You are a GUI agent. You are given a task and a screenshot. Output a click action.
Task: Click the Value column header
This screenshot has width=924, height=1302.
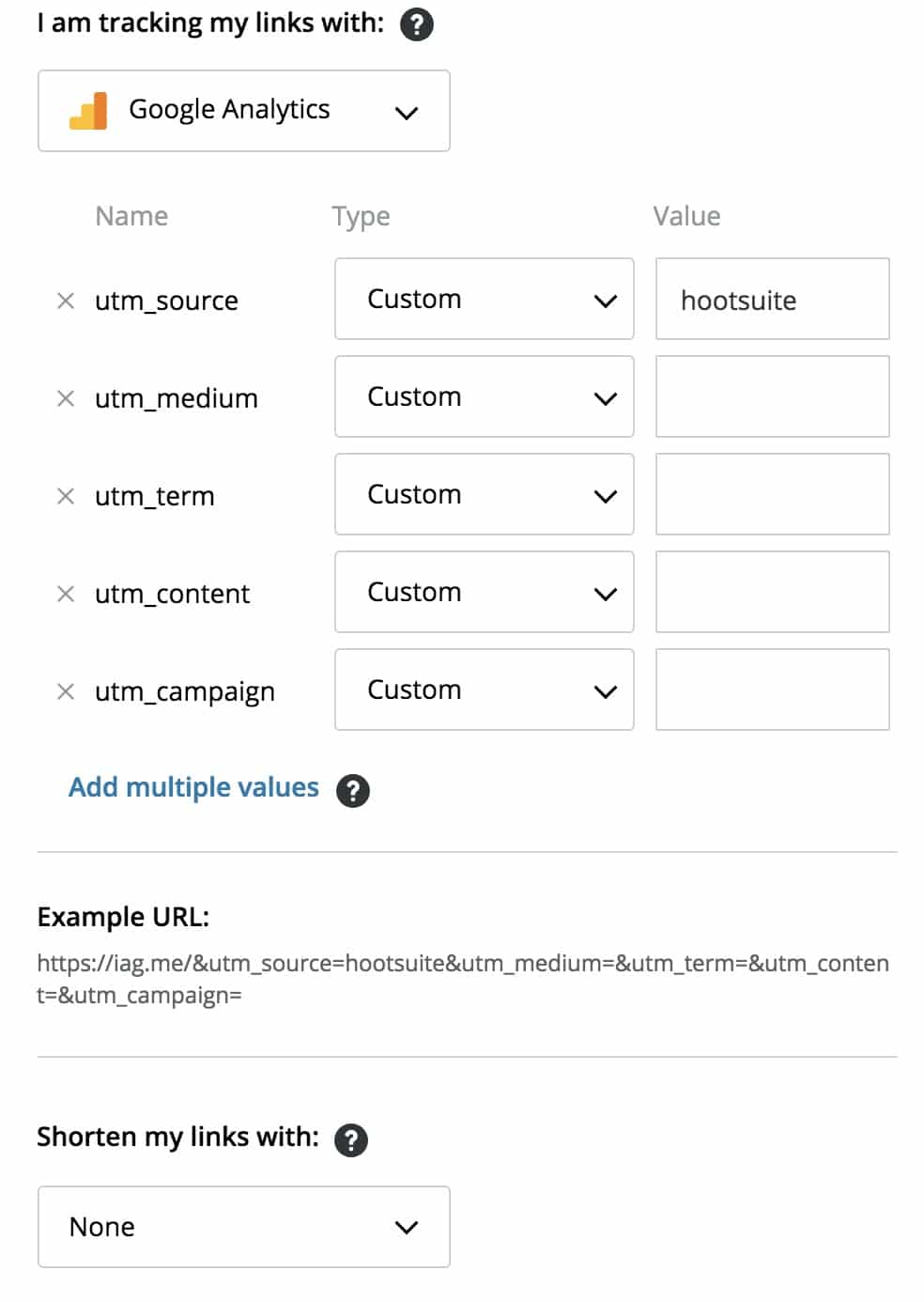tap(686, 217)
